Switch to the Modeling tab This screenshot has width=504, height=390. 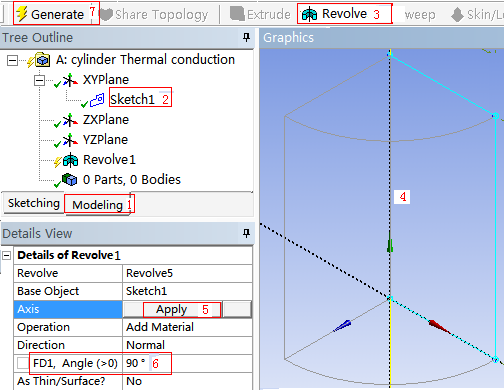pos(97,205)
